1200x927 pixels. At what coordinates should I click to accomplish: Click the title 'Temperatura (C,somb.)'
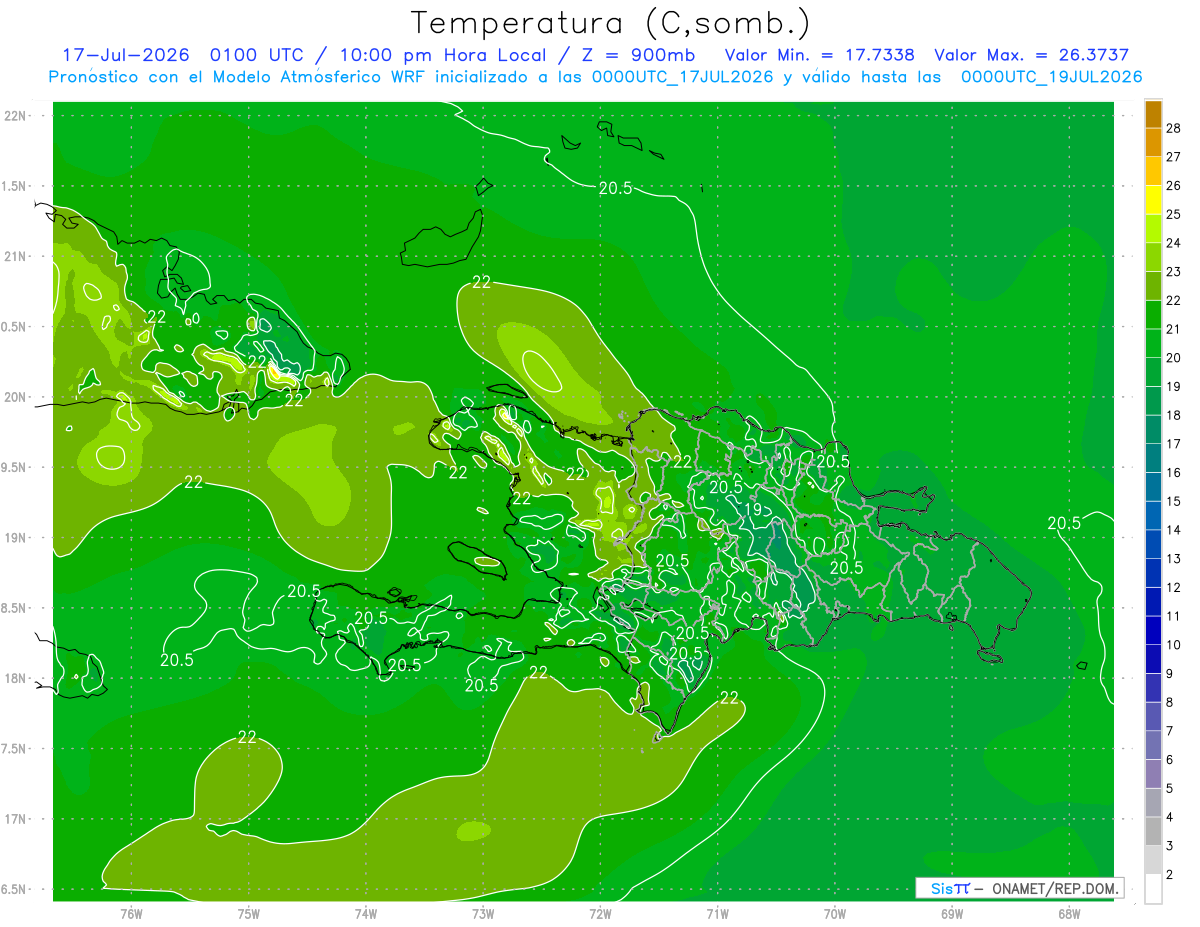coord(611,23)
